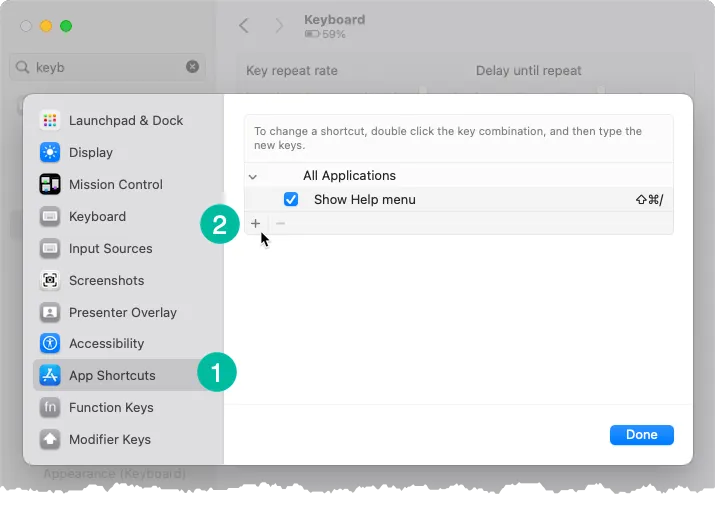
Task: Click the Delay until repeat label
Action: [528, 71]
